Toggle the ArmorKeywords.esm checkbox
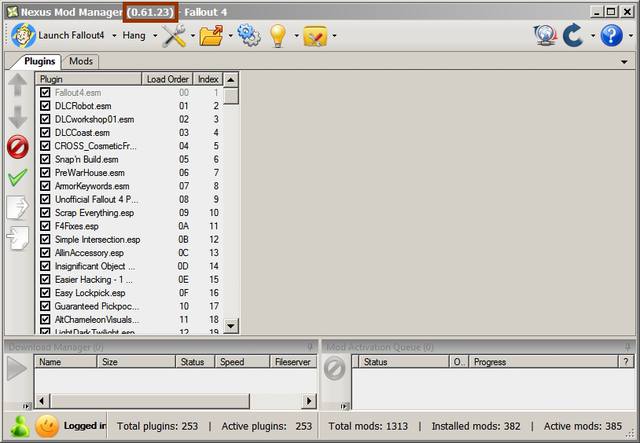The width and height of the screenshot is (640, 443). pos(45,186)
